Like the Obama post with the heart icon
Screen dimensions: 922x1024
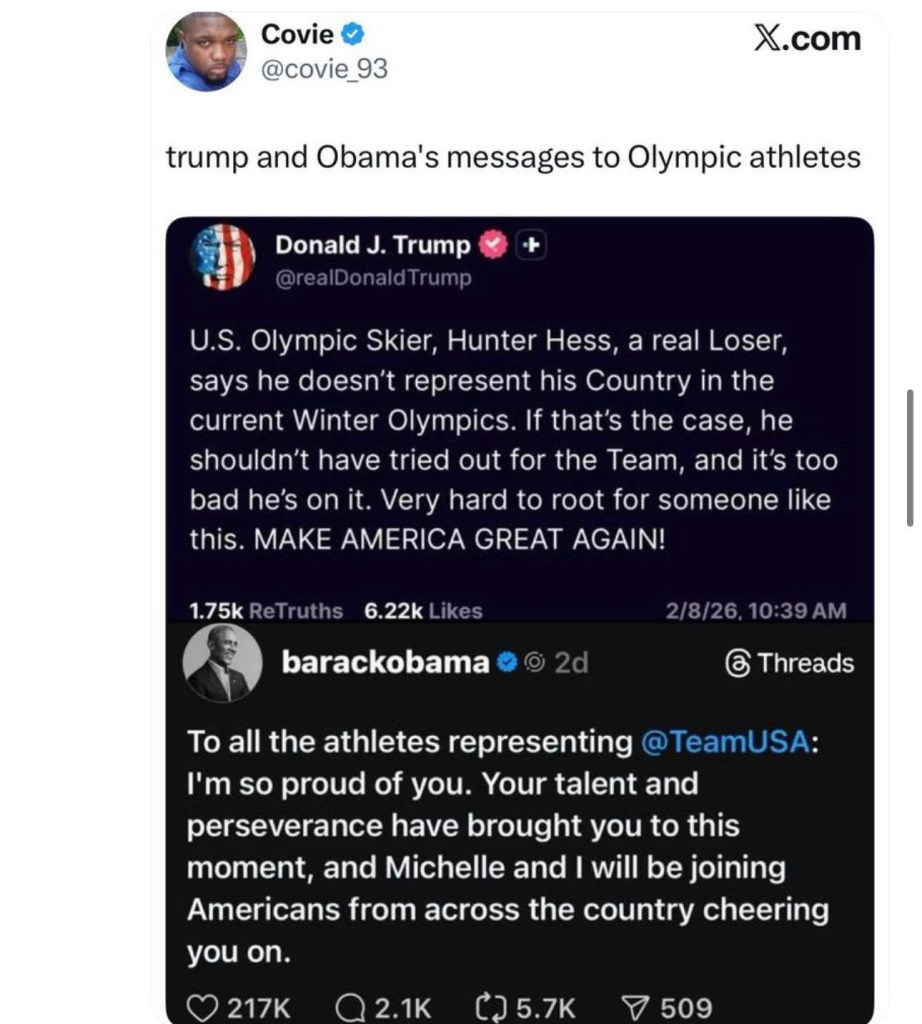(x=205, y=1008)
